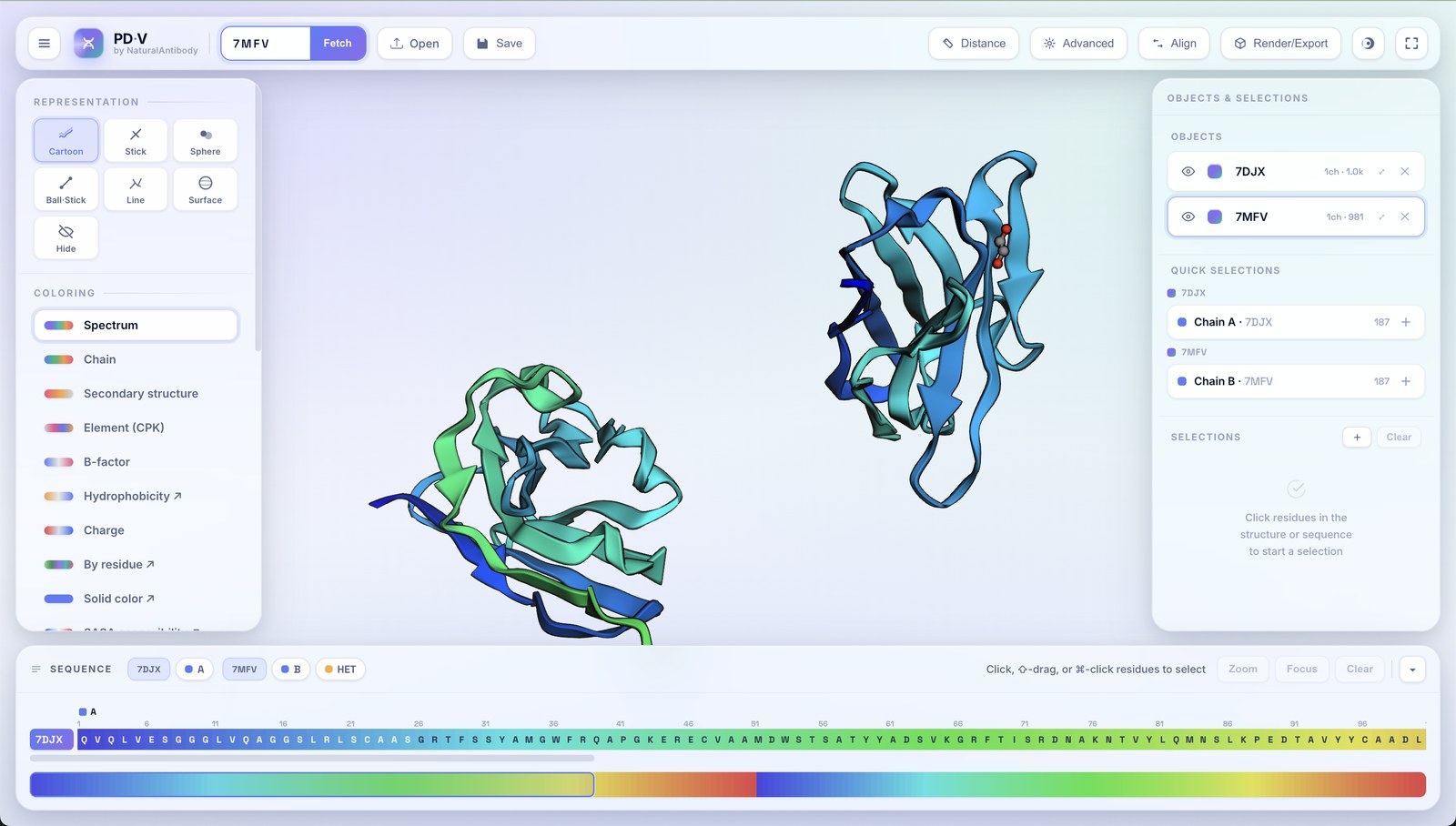
Task: Toggle visibility of the 7DJX object
Action: coord(1188,172)
